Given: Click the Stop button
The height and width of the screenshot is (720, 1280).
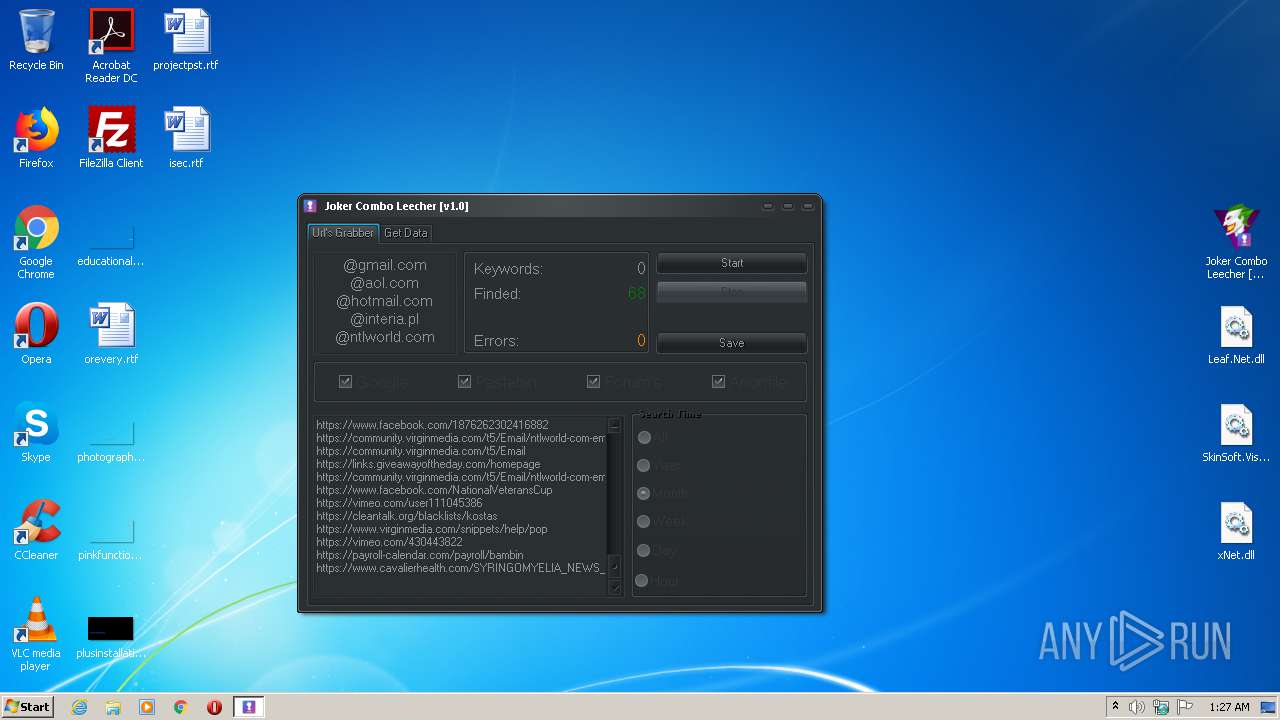Looking at the screenshot, I should point(732,292).
